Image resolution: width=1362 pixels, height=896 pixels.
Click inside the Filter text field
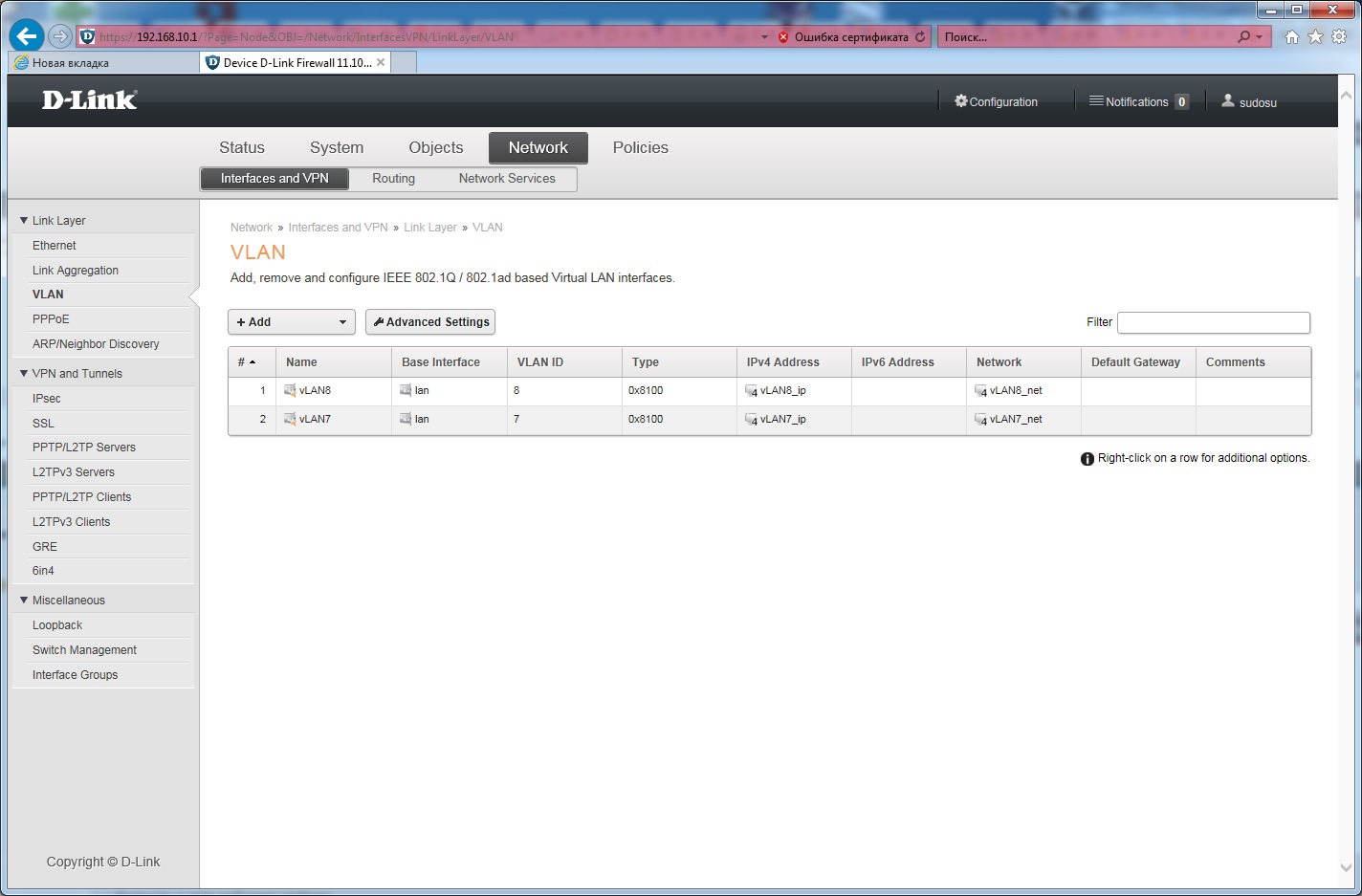pos(1213,322)
